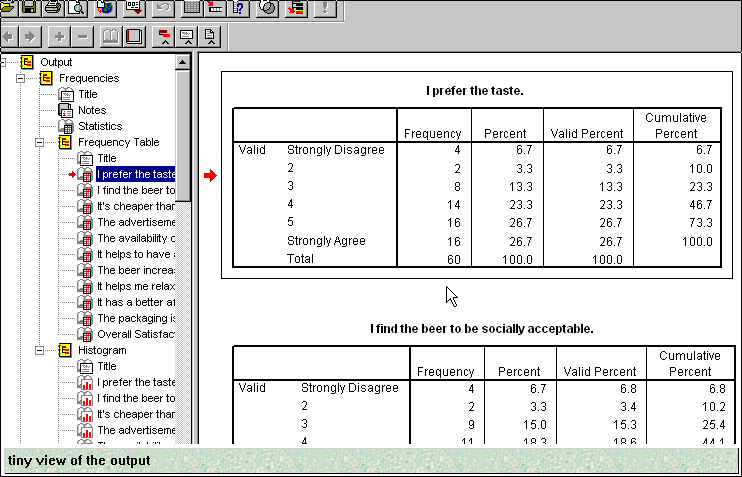Click the Hide closed-book toolbar icon
The image size is (742, 477).
(x=133, y=37)
